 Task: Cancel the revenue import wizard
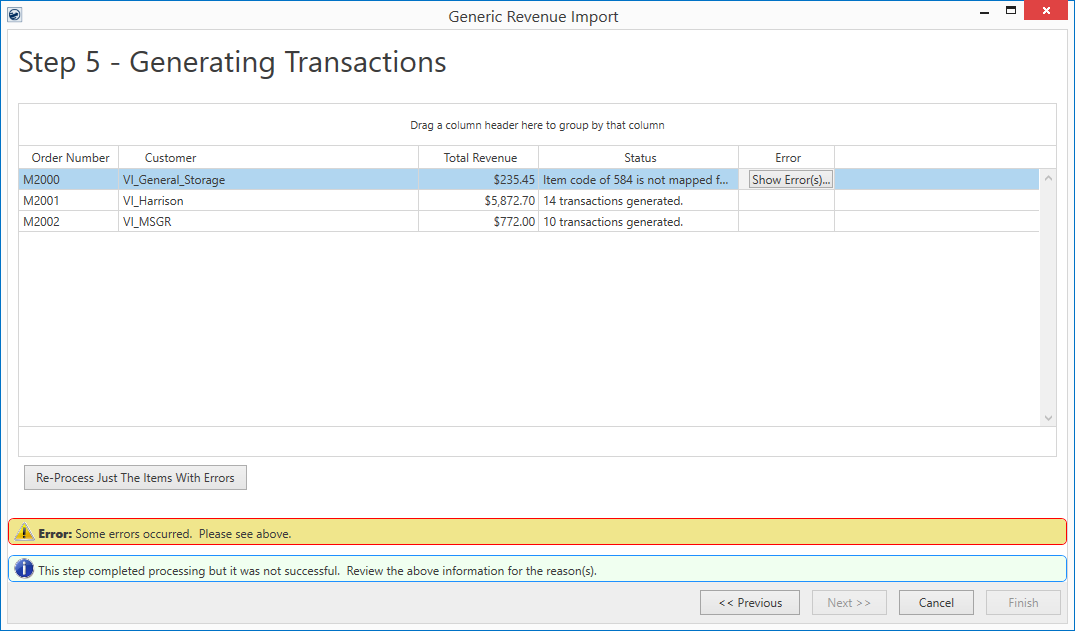(x=936, y=603)
